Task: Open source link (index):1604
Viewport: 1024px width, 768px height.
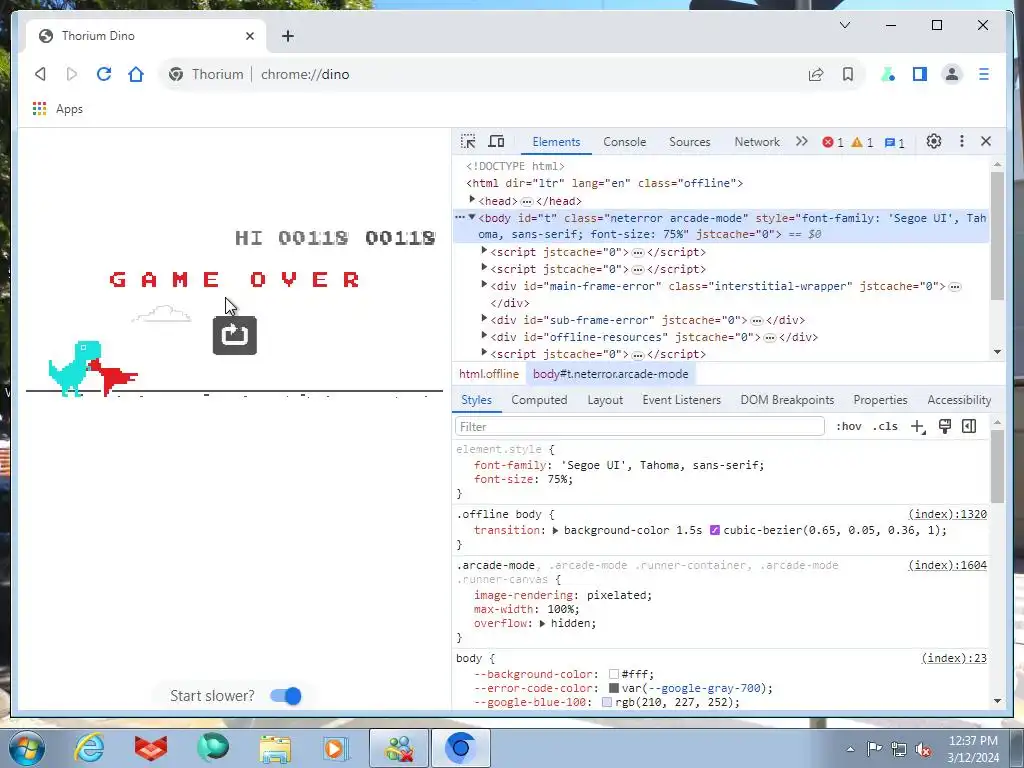Action: tap(947, 565)
